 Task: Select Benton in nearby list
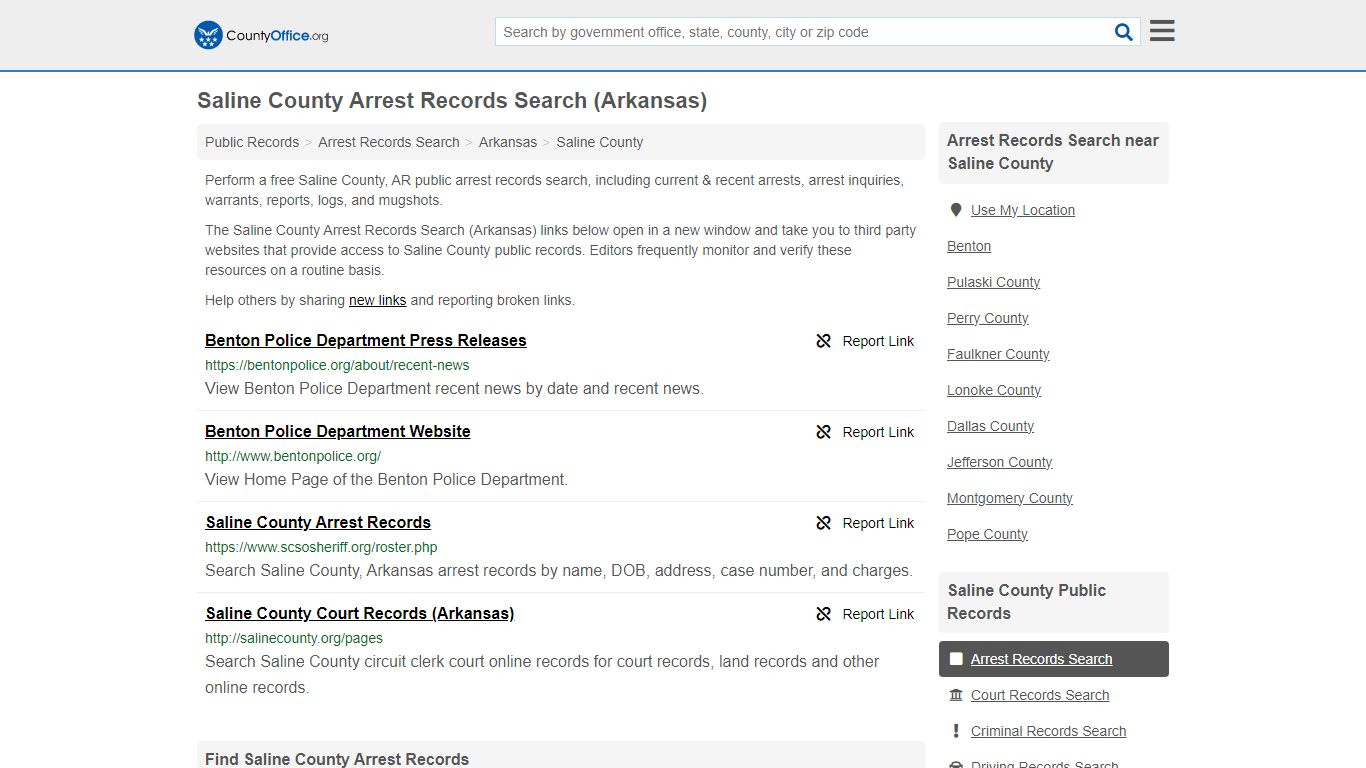[x=969, y=246]
